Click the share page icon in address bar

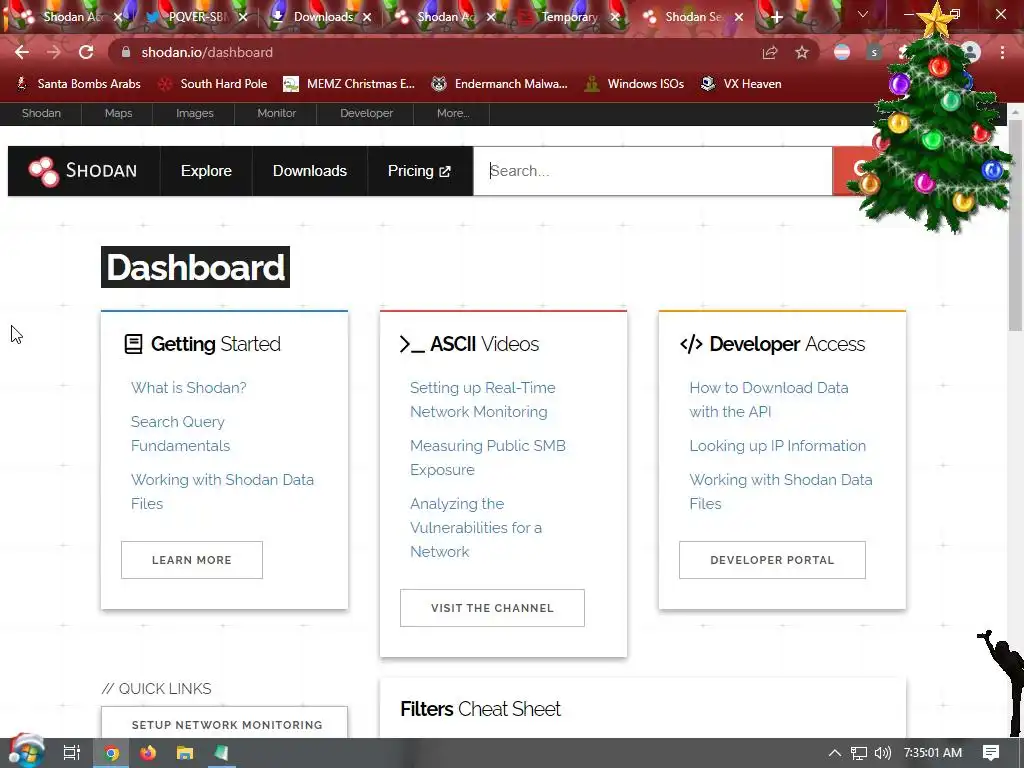770,52
